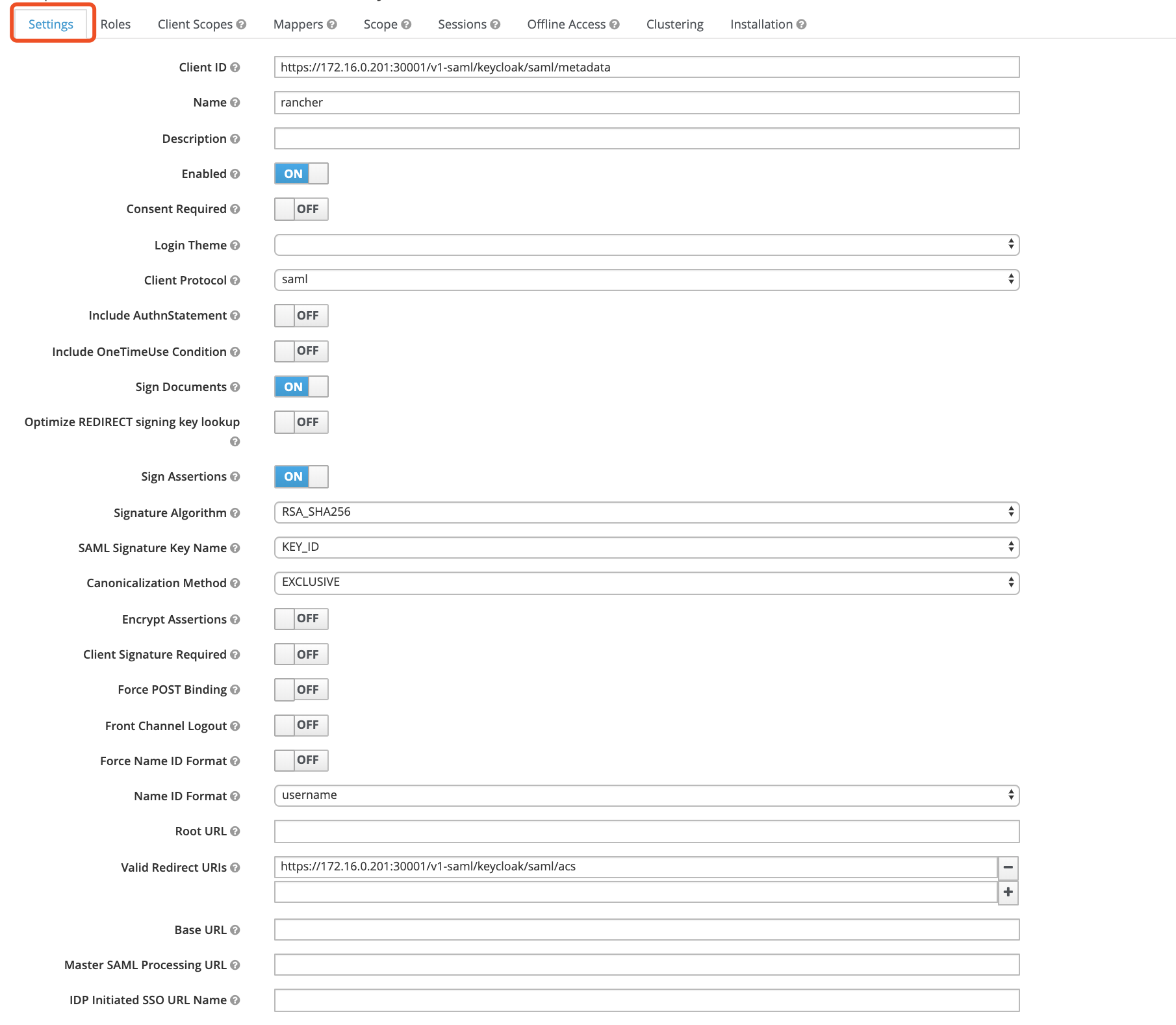The image size is (1176, 1025).
Task: Click the Root URL input field
Action: (x=646, y=831)
